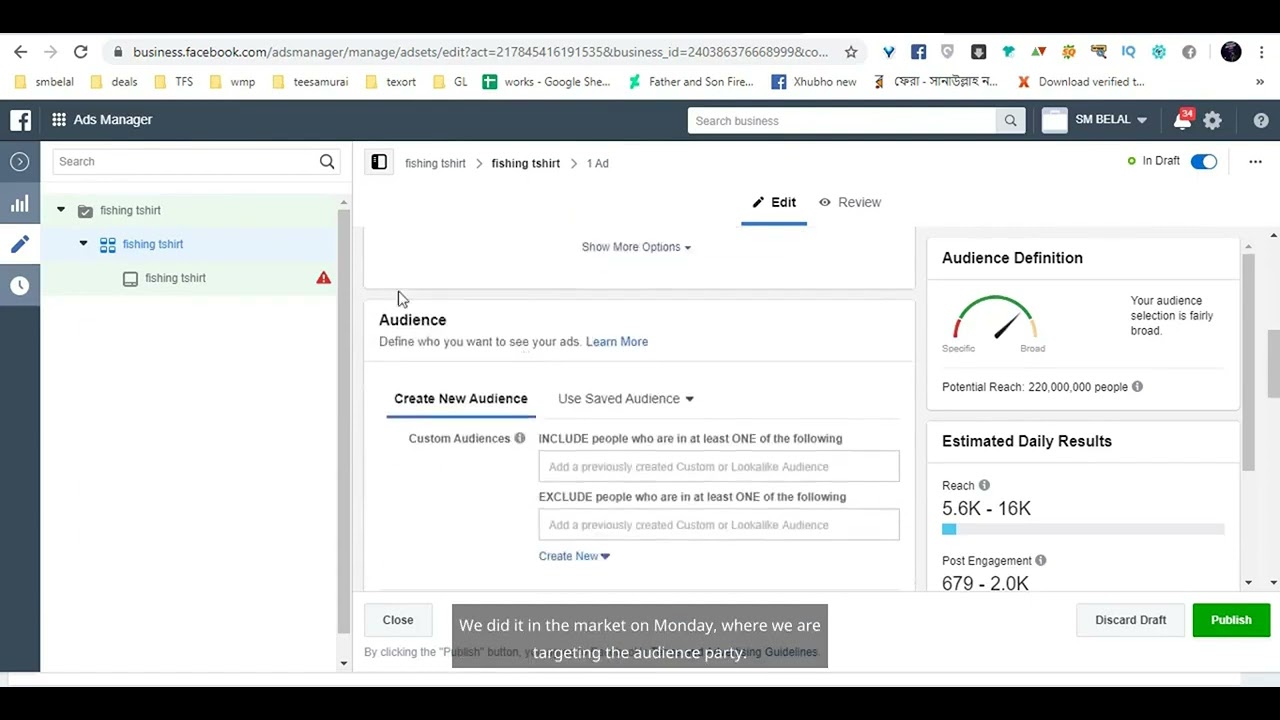
Task: Collapse fishing tshirt ad set tree arrow
Action: pyautogui.click(x=83, y=244)
